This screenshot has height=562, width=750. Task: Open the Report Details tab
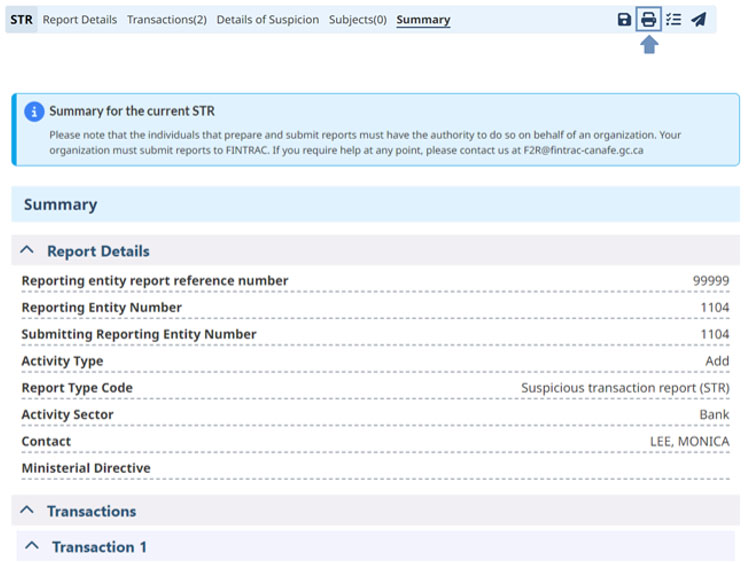pos(80,20)
